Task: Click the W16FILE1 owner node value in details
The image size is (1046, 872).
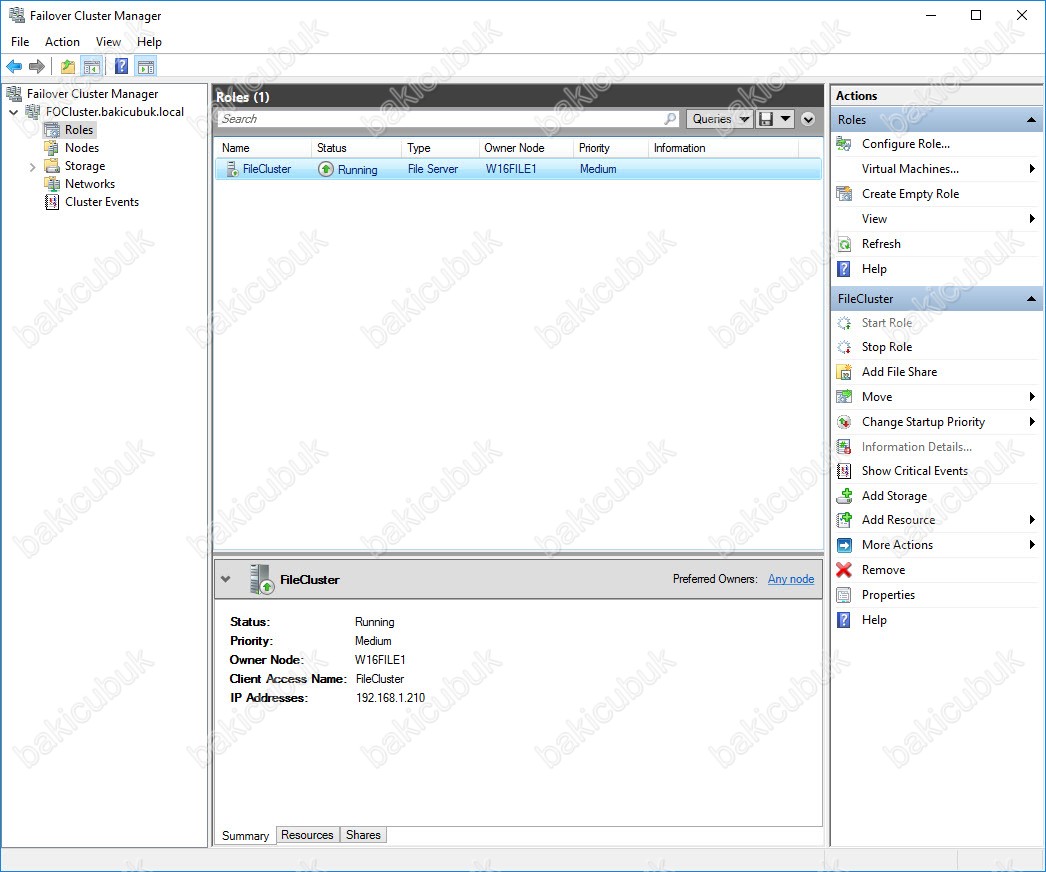Action: (380, 660)
